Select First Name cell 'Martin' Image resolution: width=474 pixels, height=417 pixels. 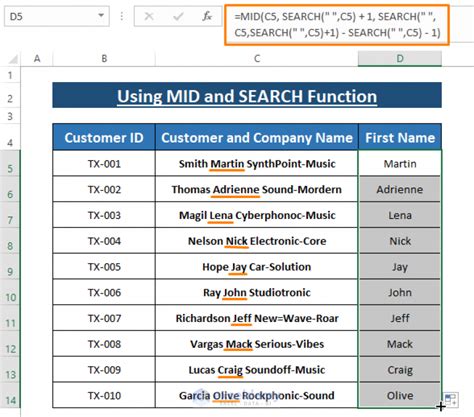tap(400, 163)
